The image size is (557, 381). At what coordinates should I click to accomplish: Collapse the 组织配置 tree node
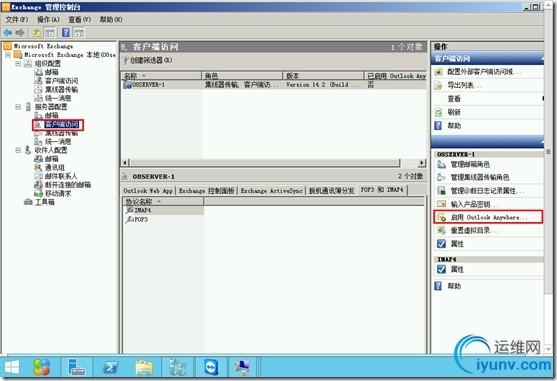coord(18,64)
